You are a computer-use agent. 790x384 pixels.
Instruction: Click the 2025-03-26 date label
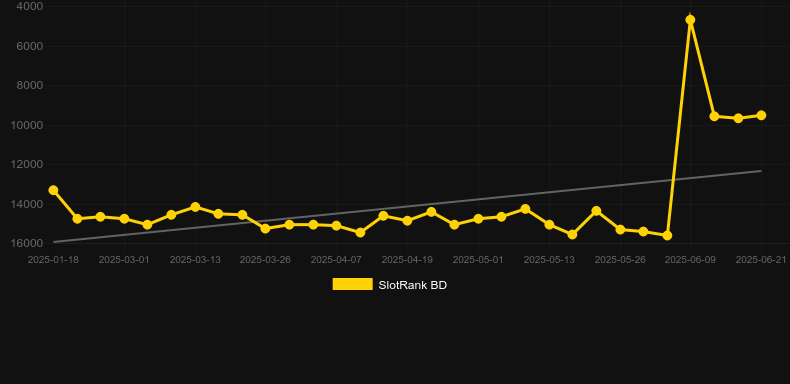(x=265, y=260)
